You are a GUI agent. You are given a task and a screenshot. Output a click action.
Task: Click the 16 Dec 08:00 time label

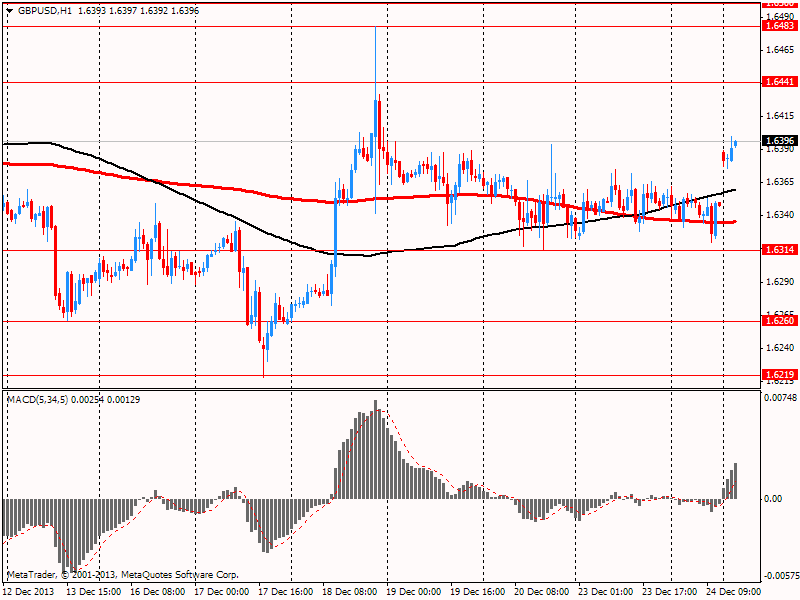(x=158, y=591)
